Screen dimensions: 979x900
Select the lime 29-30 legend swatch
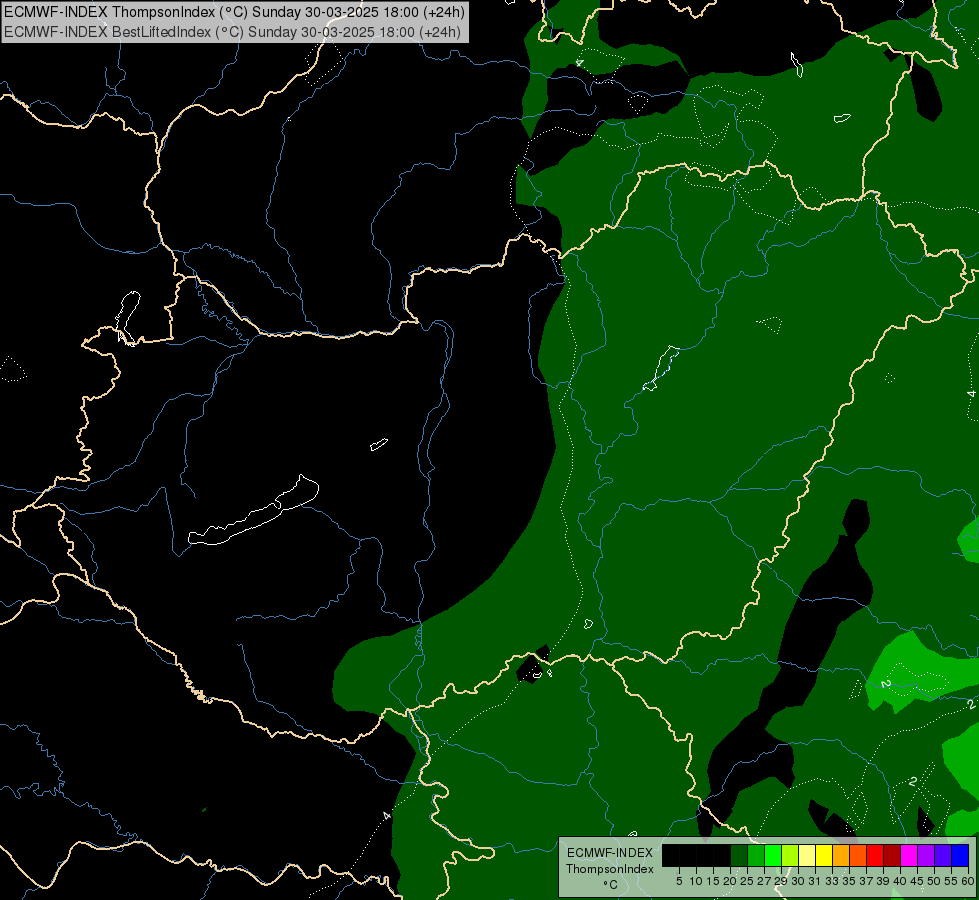click(790, 855)
